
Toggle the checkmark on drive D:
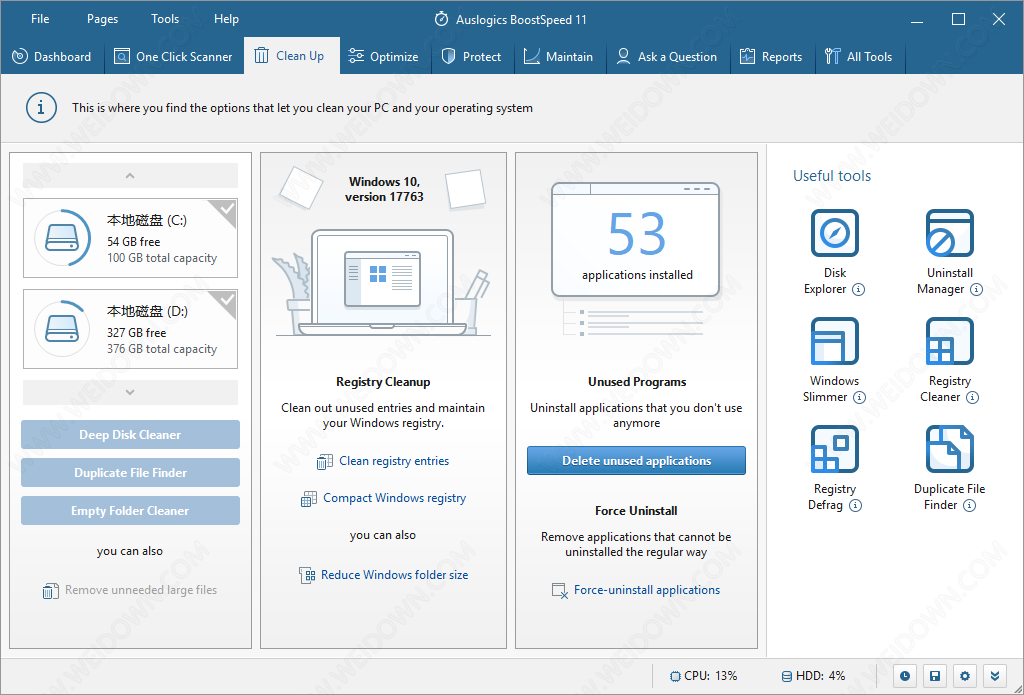(x=227, y=301)
